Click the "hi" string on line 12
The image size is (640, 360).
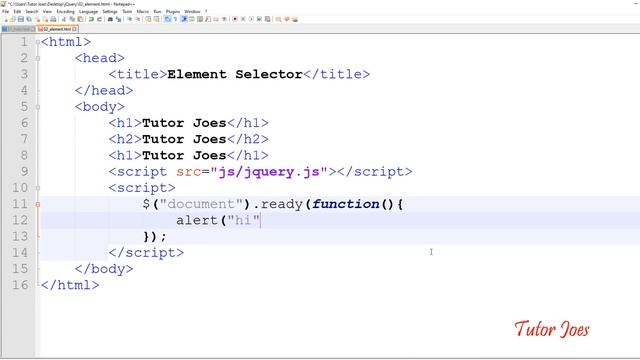pos(243,220)
